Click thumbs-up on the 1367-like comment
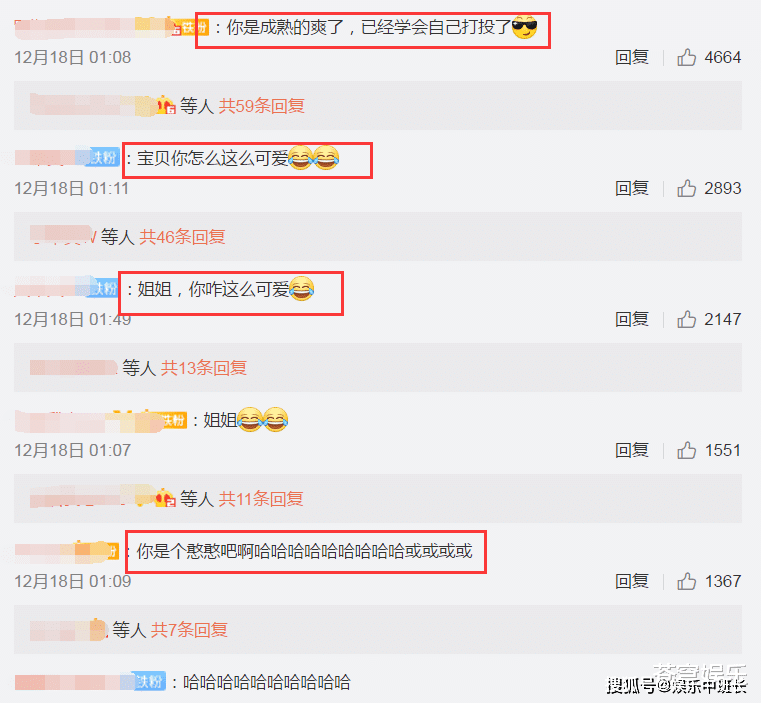The width and height of the screenshot is (761, 703). click(686, 581)
